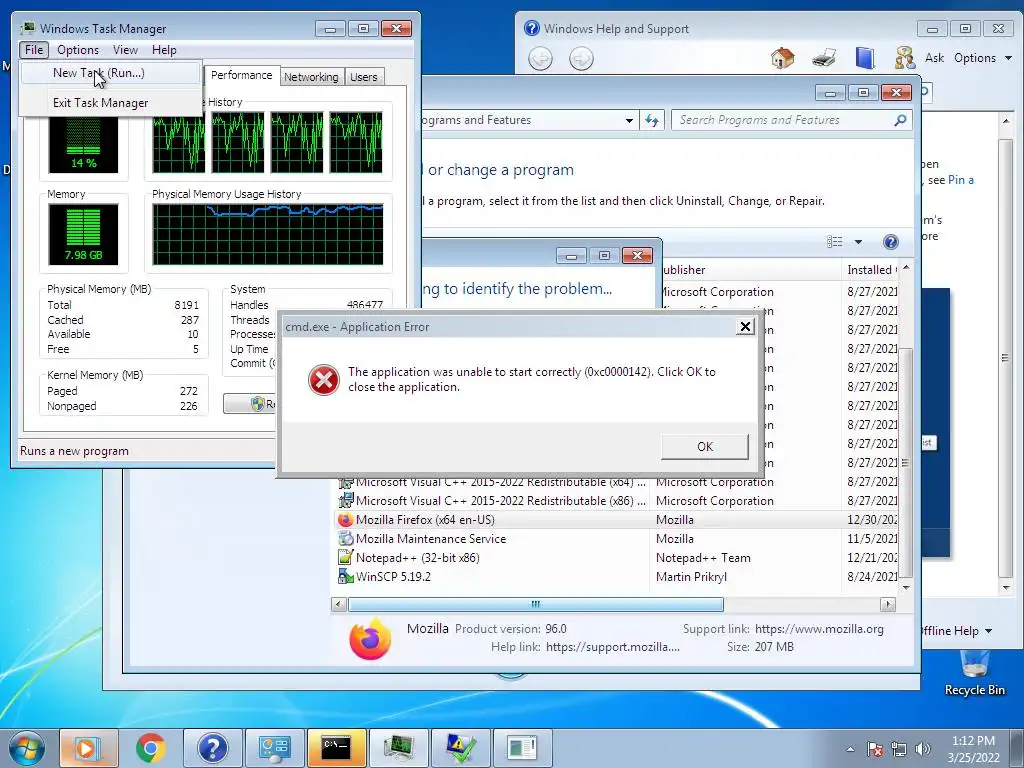Click the WinSCP program icon in list
This screenshot has width=1024, height=768.
tap(345, 577)
